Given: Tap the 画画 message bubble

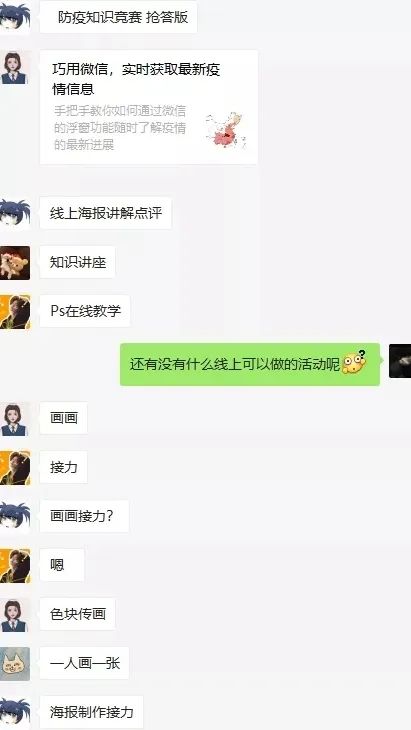Looking at the screenshot, I should point(64,418).
